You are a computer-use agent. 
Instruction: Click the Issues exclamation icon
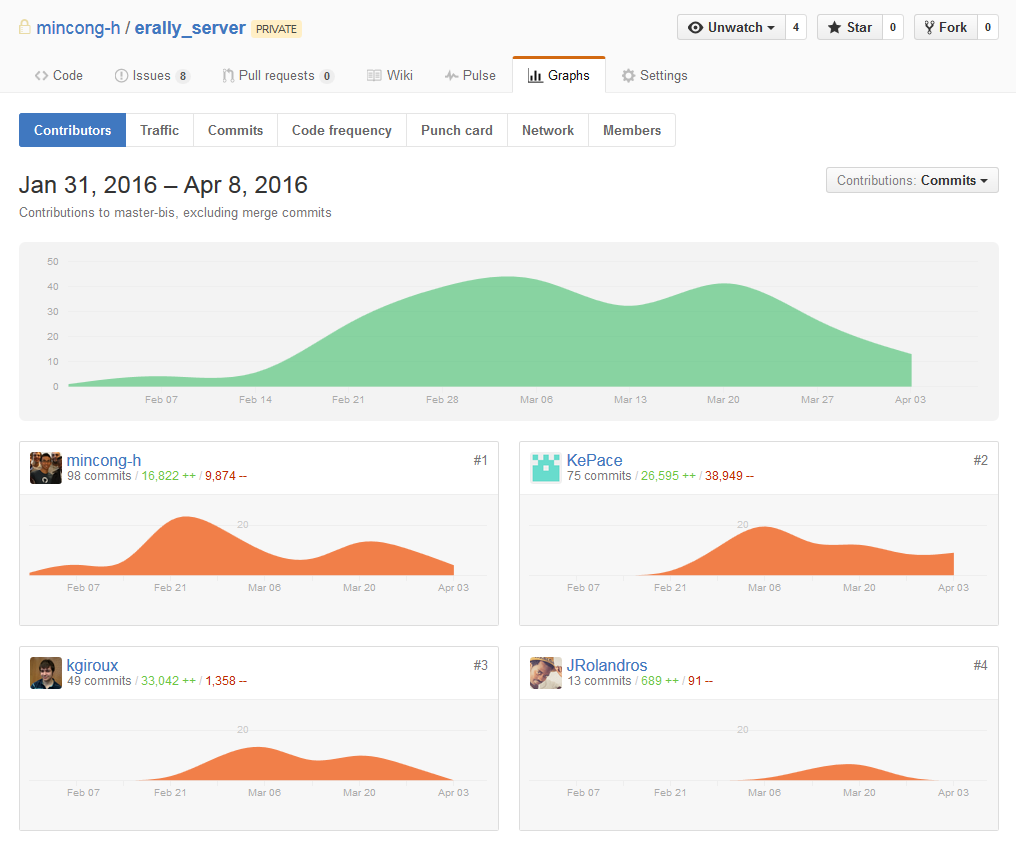[x=121, y=76]
